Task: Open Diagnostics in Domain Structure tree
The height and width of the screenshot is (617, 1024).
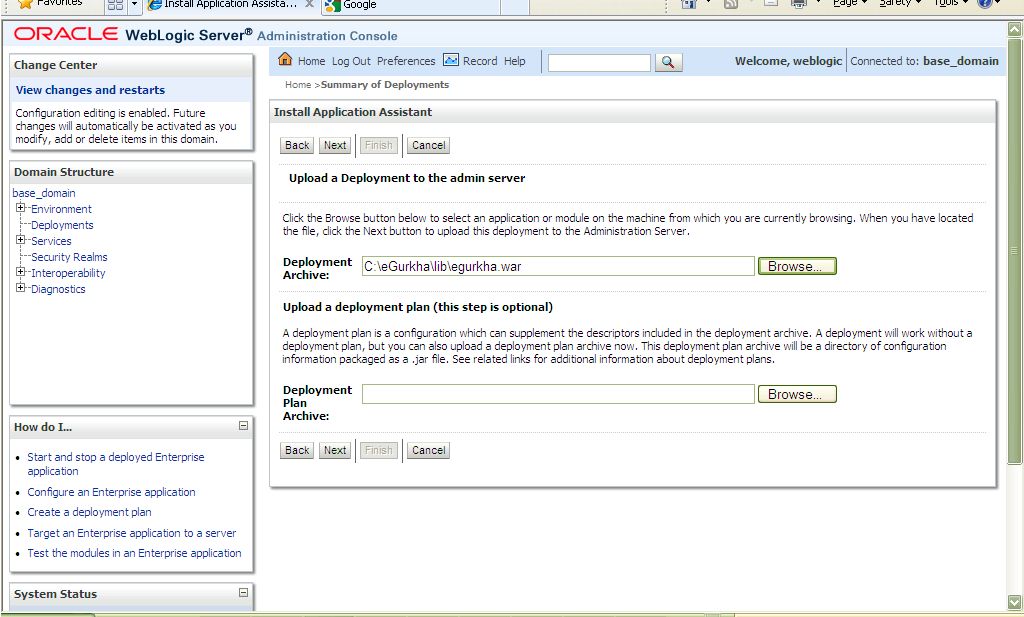Action: (x=58, y=289)
